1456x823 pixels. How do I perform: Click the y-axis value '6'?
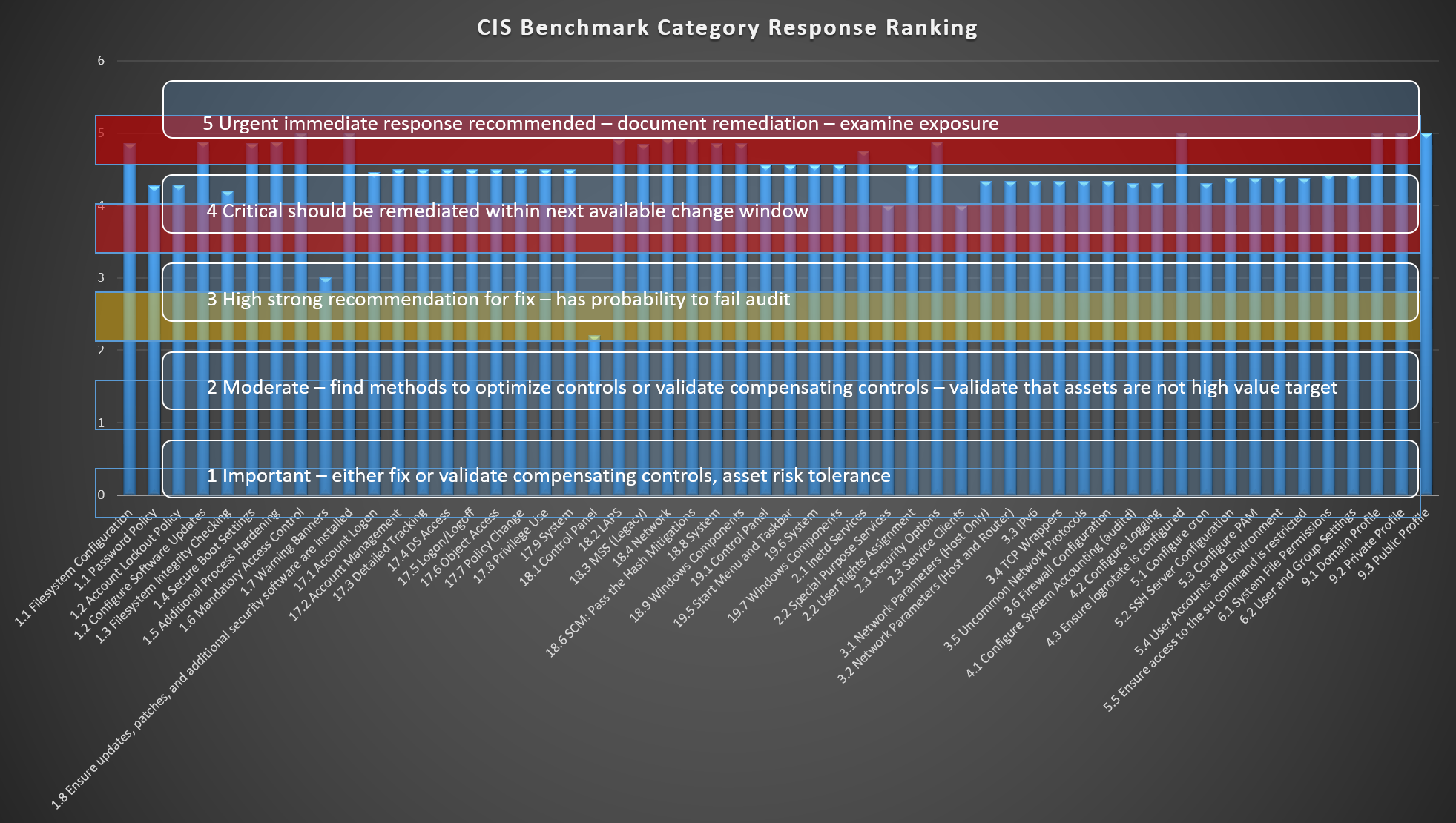101,61
